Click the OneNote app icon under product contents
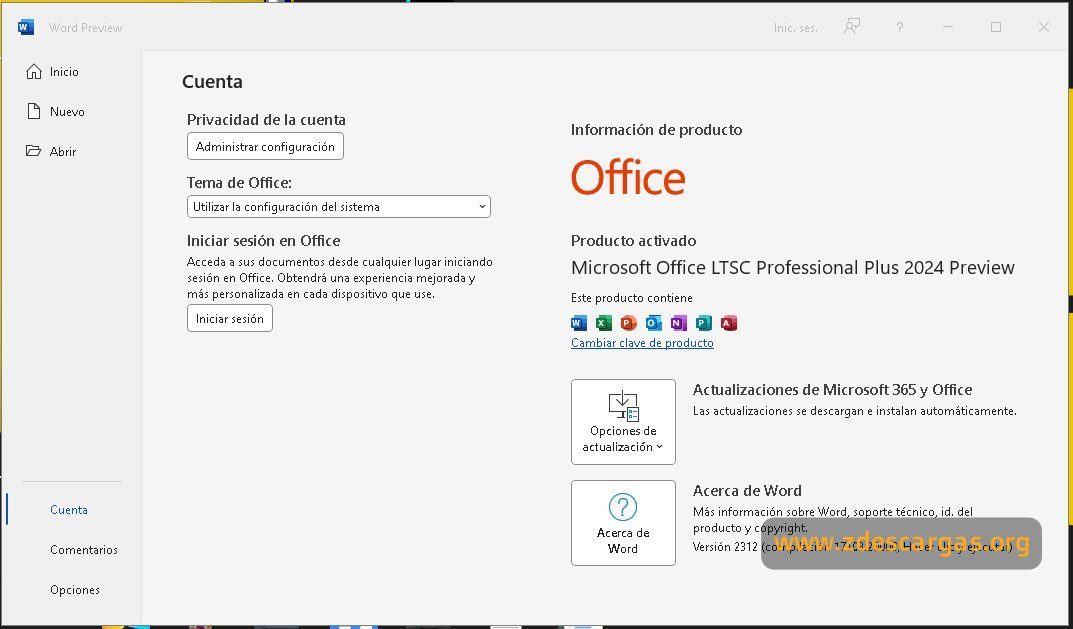The image size is (1073, 629). tap(678, 323)
